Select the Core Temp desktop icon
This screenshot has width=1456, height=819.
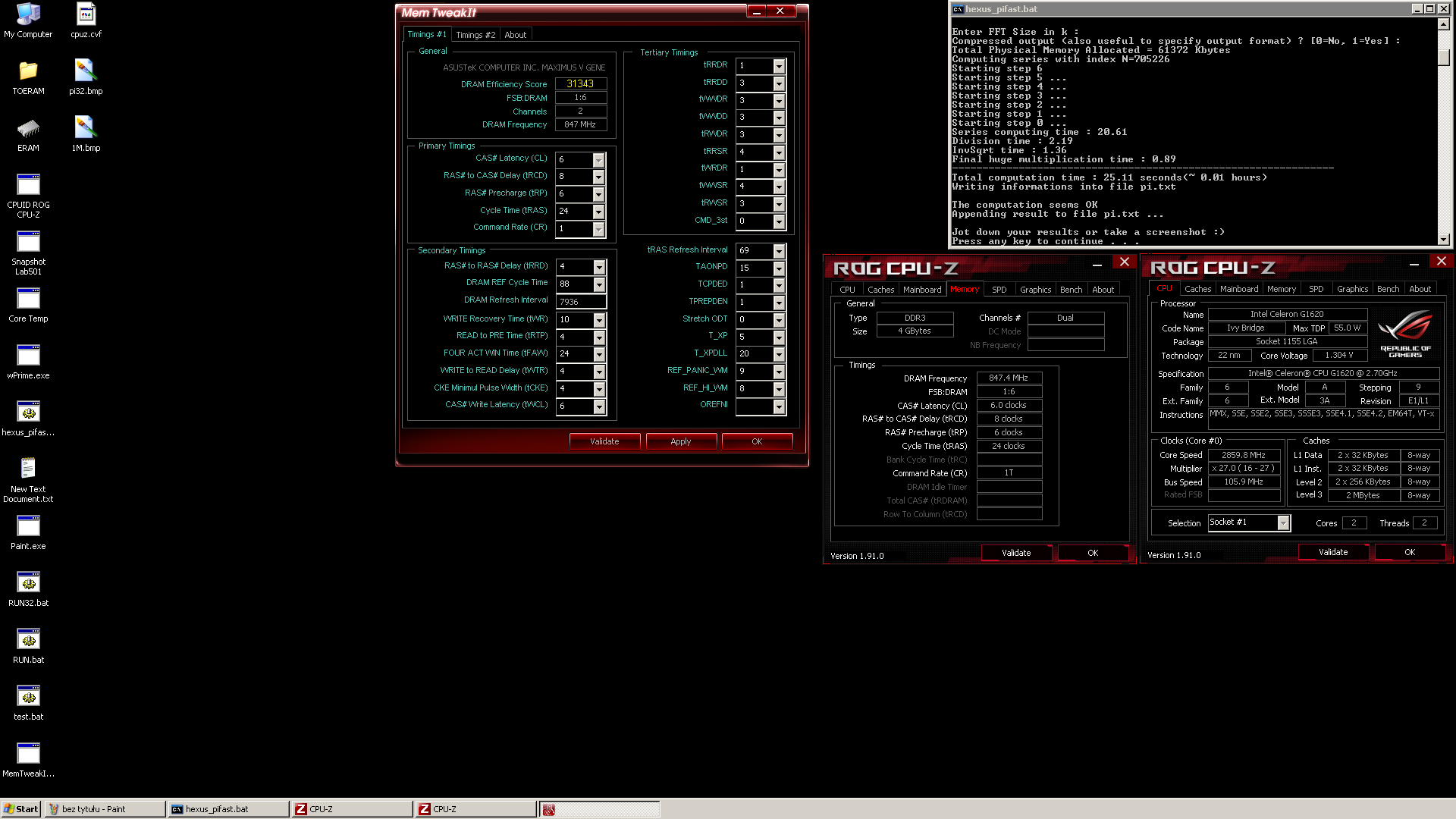(28, 305)
